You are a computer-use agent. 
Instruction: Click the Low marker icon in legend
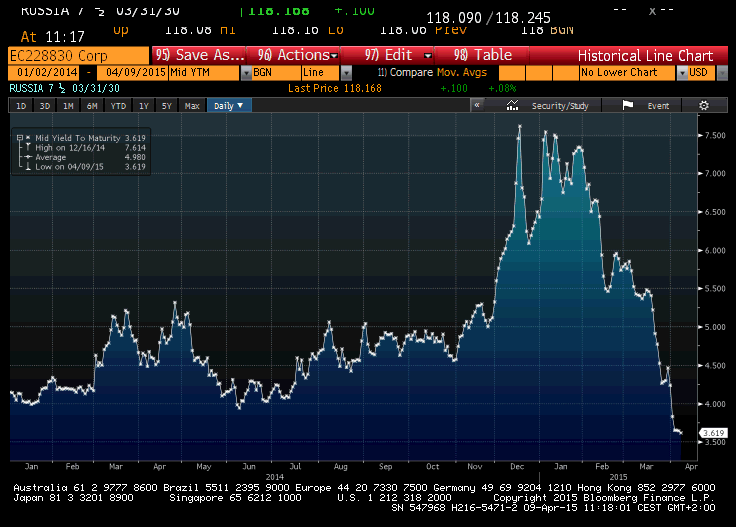28,167
